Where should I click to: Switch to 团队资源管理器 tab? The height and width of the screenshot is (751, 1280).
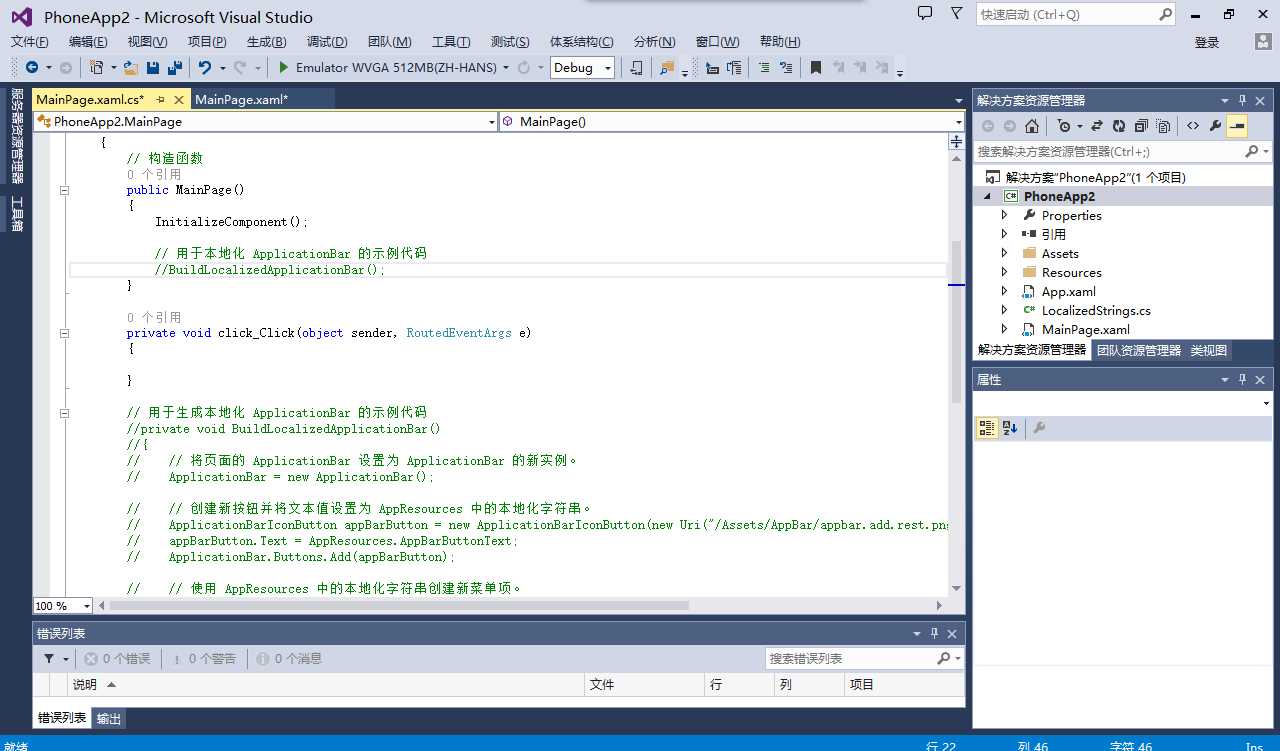(1138, 350)
